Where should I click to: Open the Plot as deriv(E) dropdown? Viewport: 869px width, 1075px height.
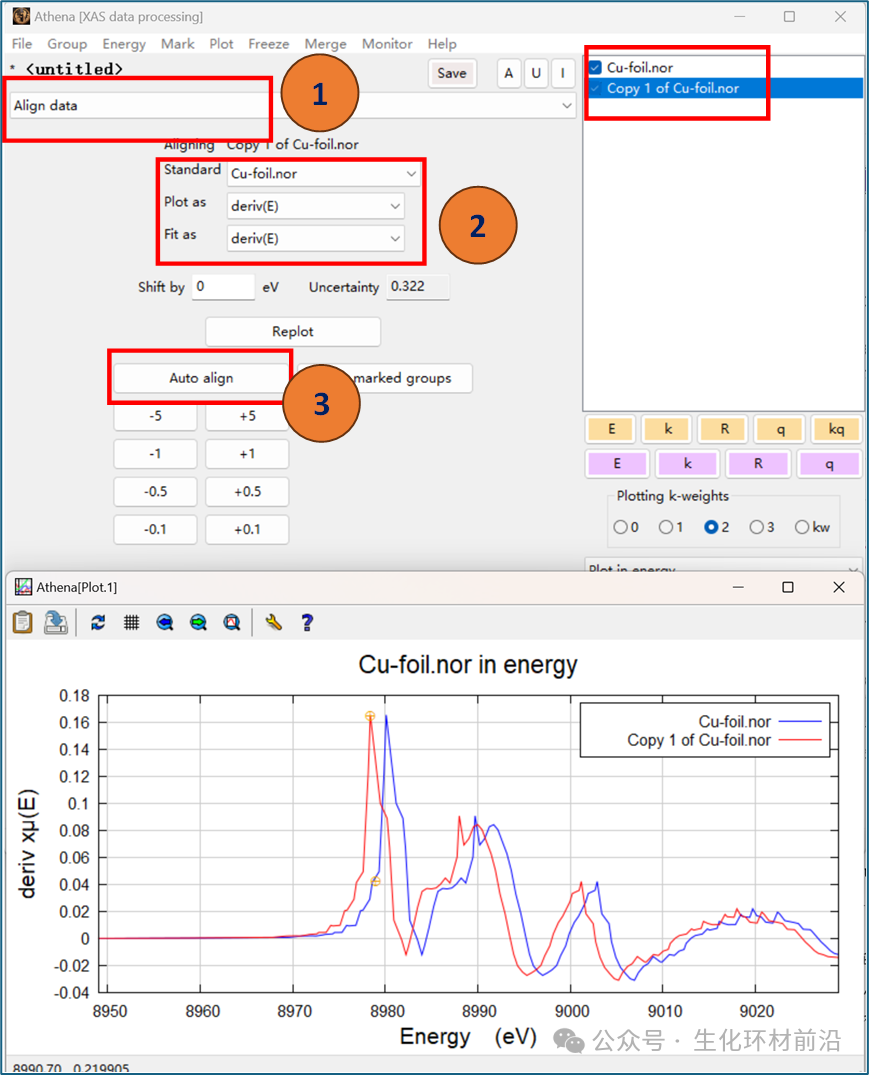coord(315,206)
